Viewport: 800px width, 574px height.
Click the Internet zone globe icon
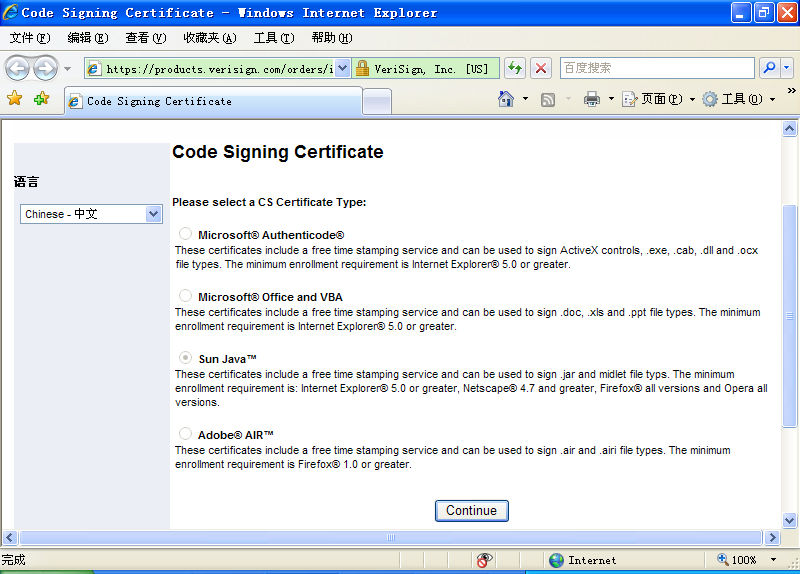pos(556,560)
